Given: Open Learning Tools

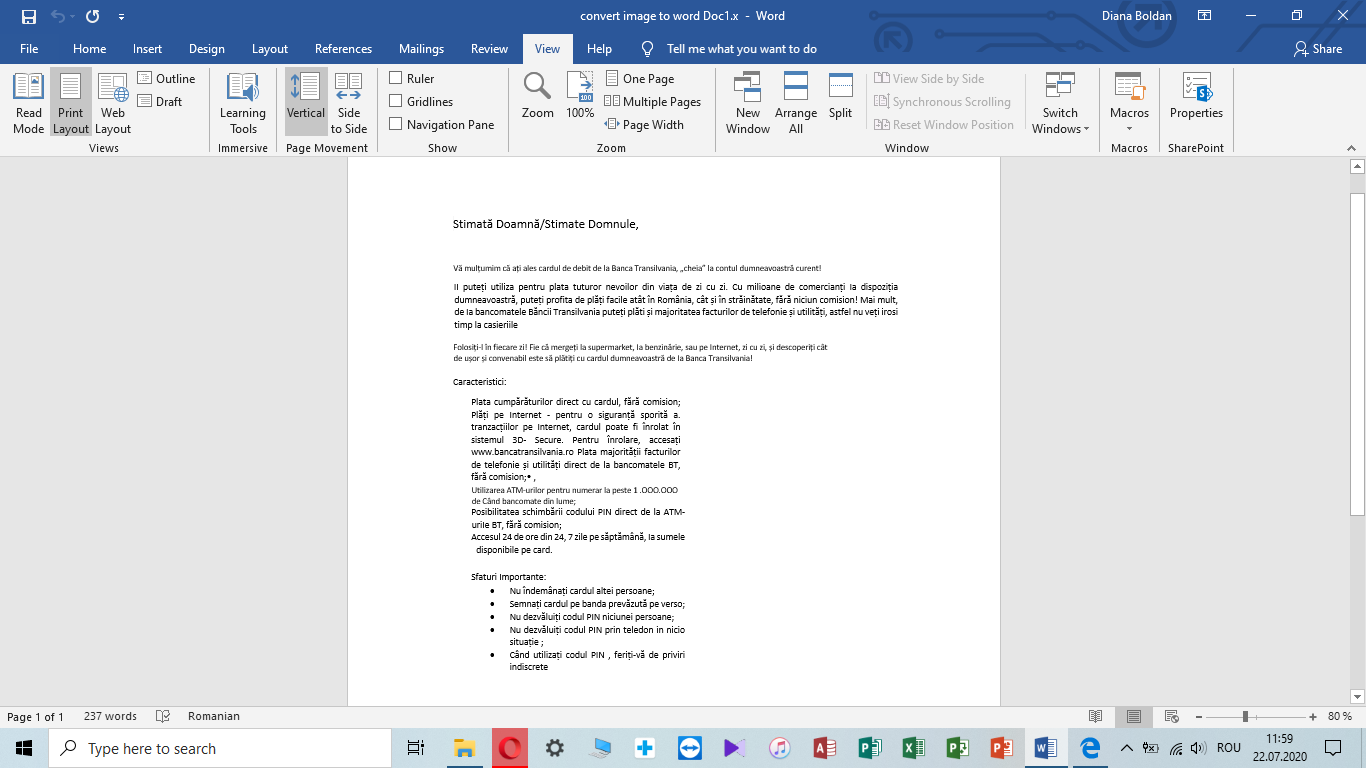Looking at the screenshot, I should point(243,103).
